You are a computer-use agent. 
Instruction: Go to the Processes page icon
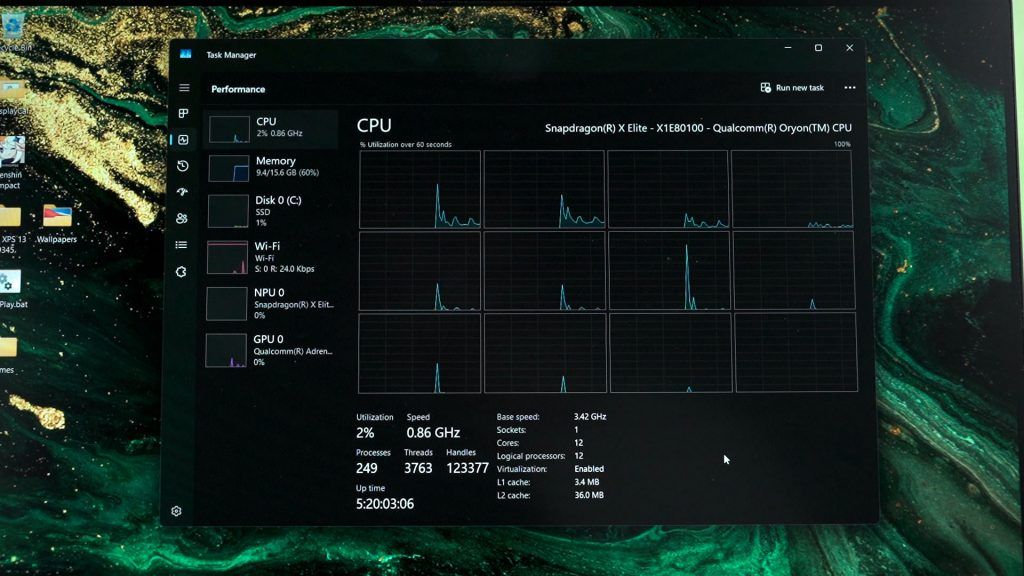(184, 114)
